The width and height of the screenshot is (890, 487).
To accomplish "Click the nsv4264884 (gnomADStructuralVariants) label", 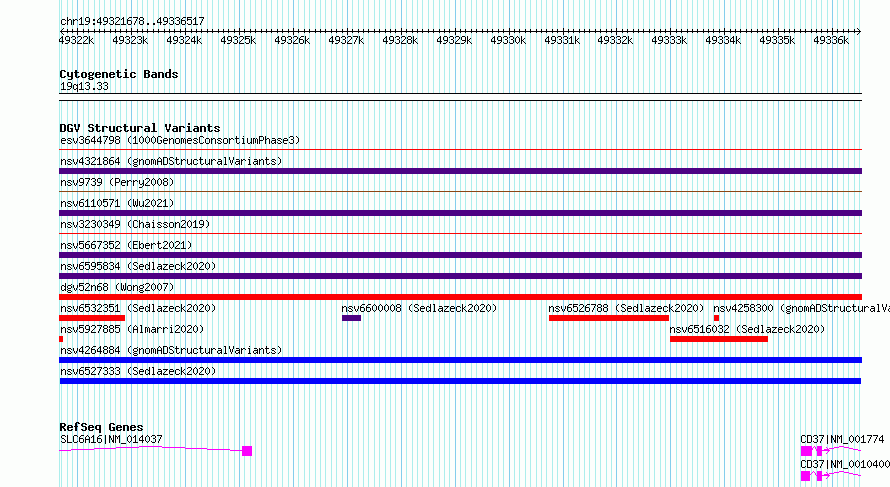I will point(171,350).
